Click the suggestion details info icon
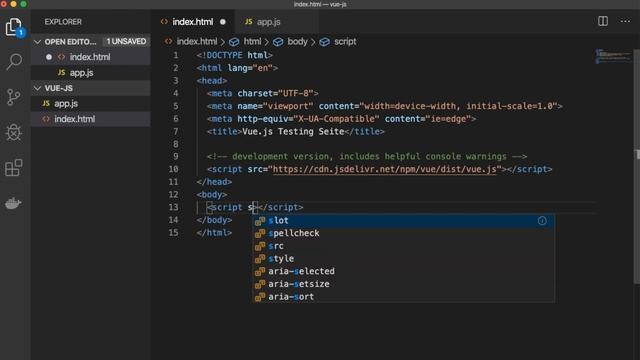The image size is (640, 360). point(542,221)
